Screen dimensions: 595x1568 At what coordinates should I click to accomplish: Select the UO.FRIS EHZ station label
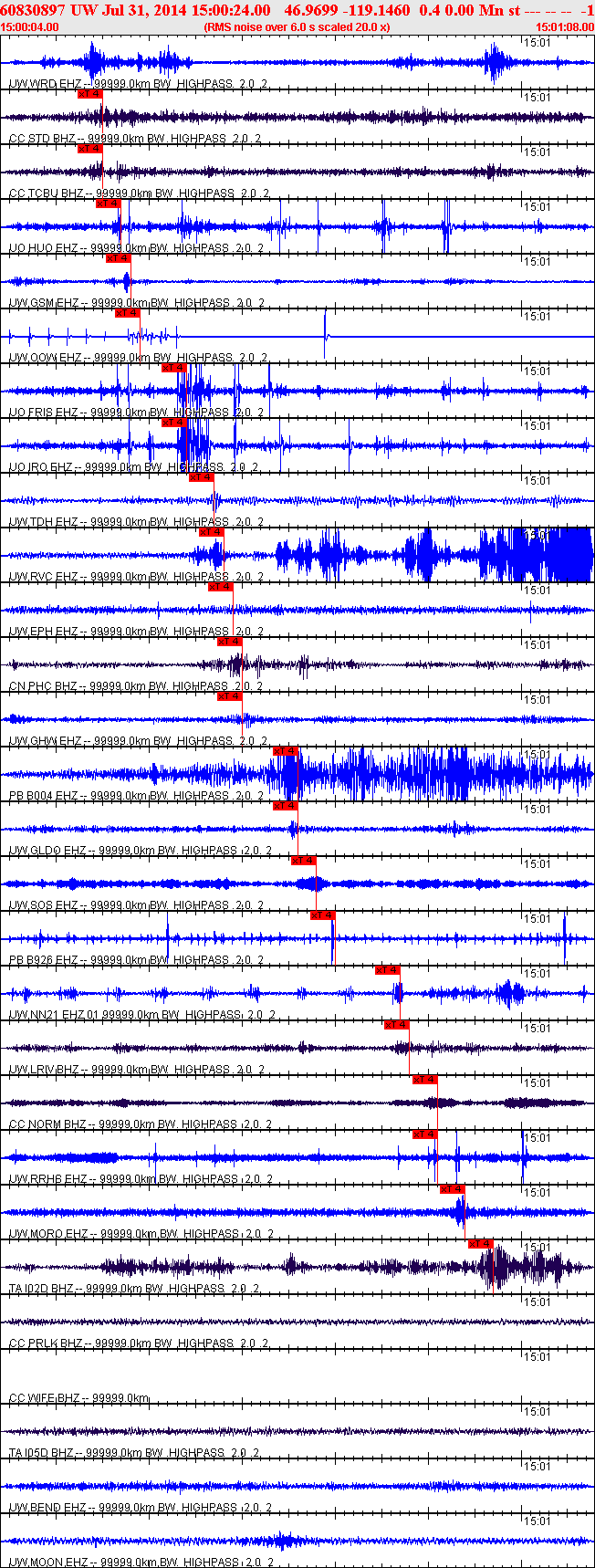[x=43, y=413]
